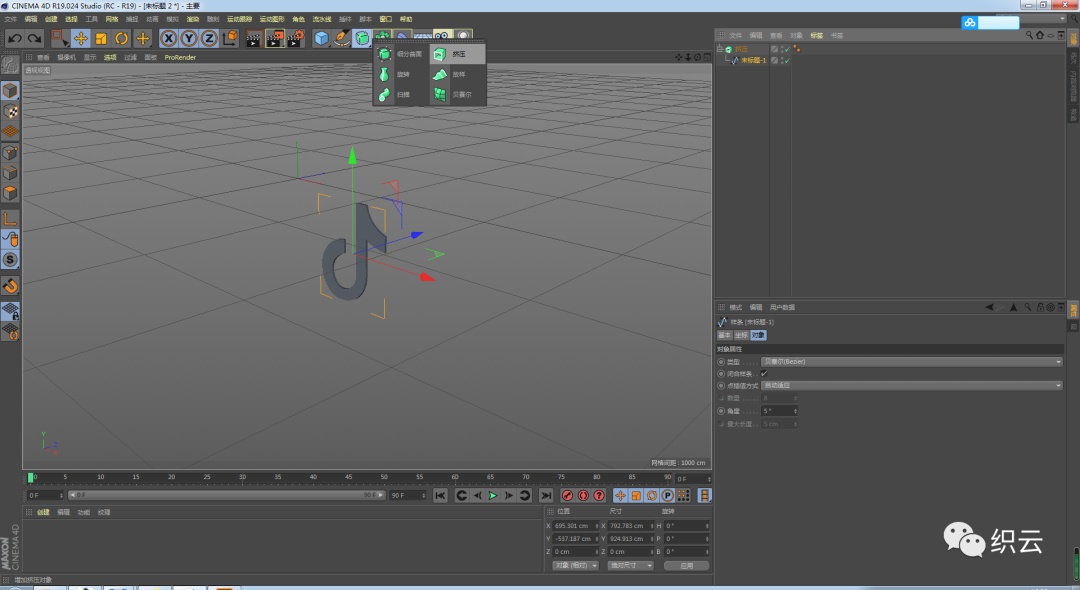Screen dimensions: 1080x590
Task: Click home icon in object manager
Action: click(1039, 35)
